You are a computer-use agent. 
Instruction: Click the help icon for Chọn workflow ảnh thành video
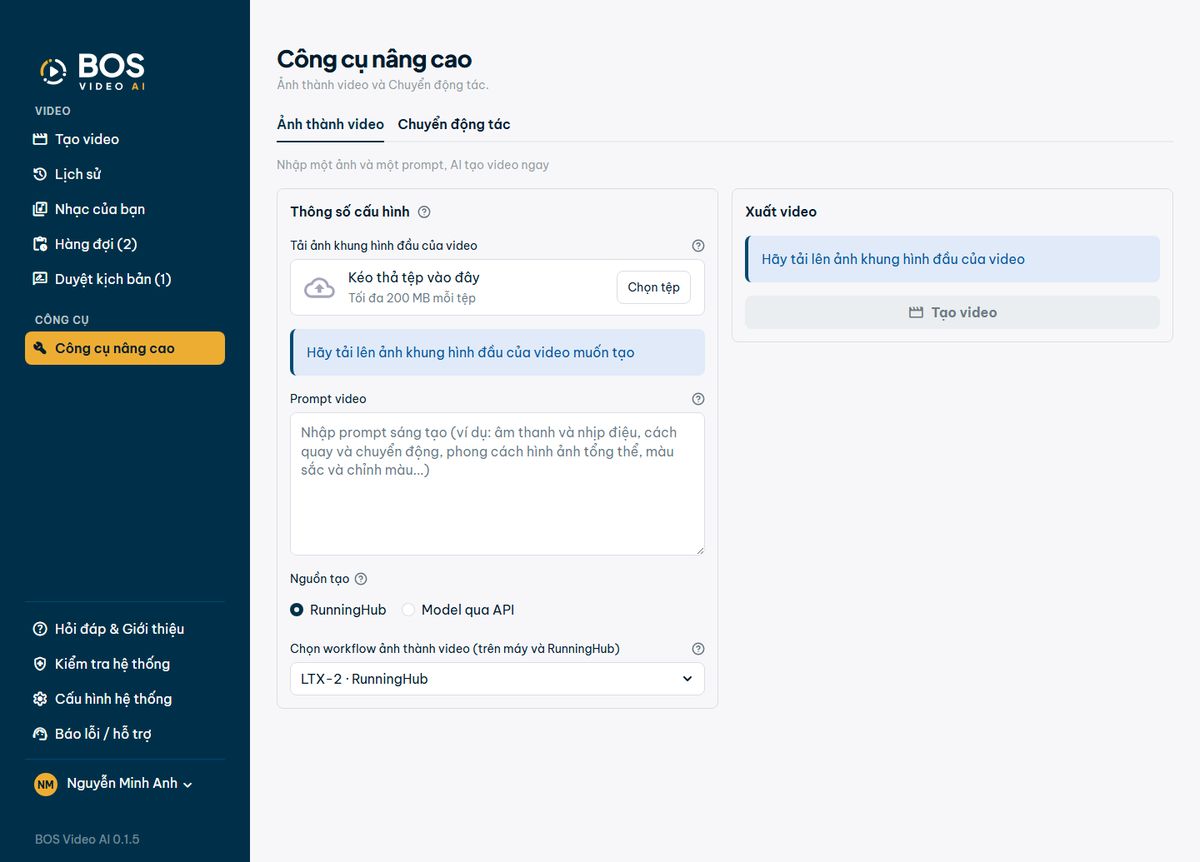click(698, 649)
